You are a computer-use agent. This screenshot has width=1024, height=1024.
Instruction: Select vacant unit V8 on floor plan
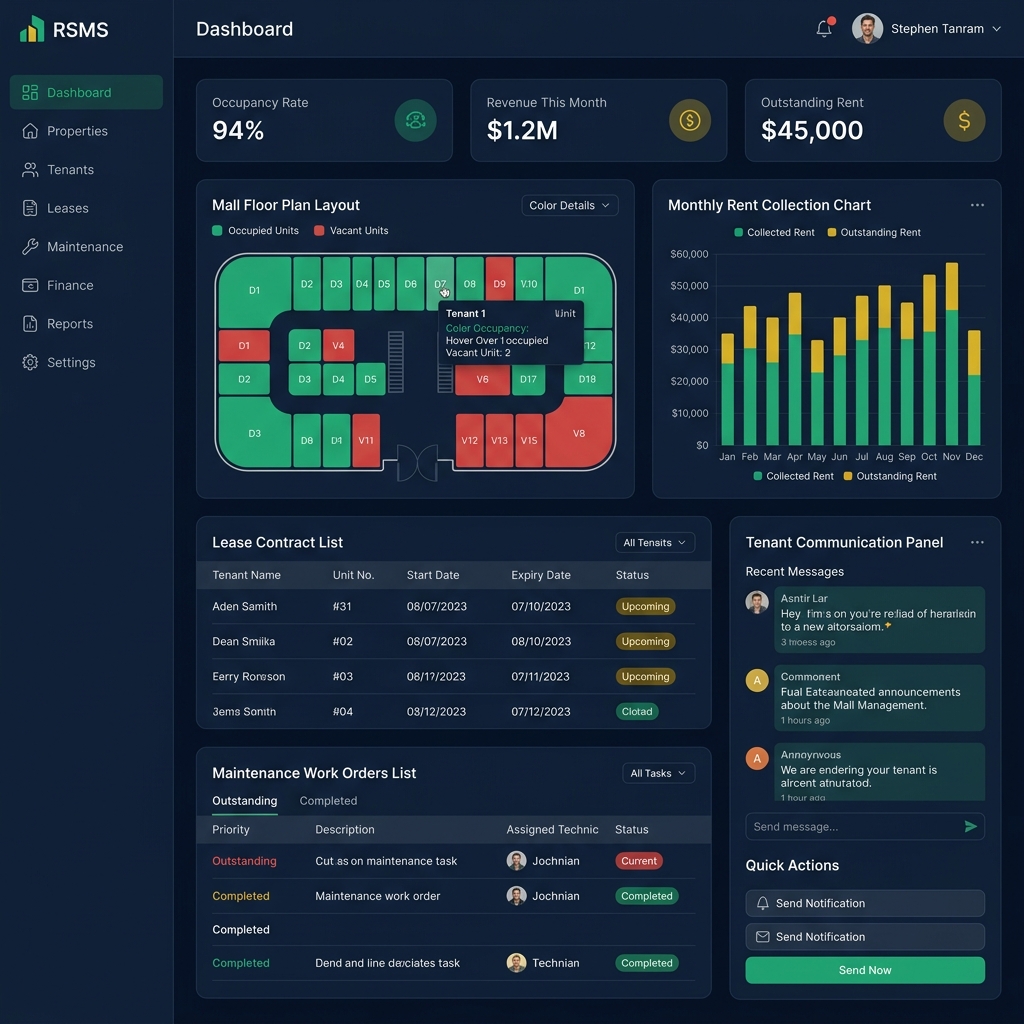579,433
